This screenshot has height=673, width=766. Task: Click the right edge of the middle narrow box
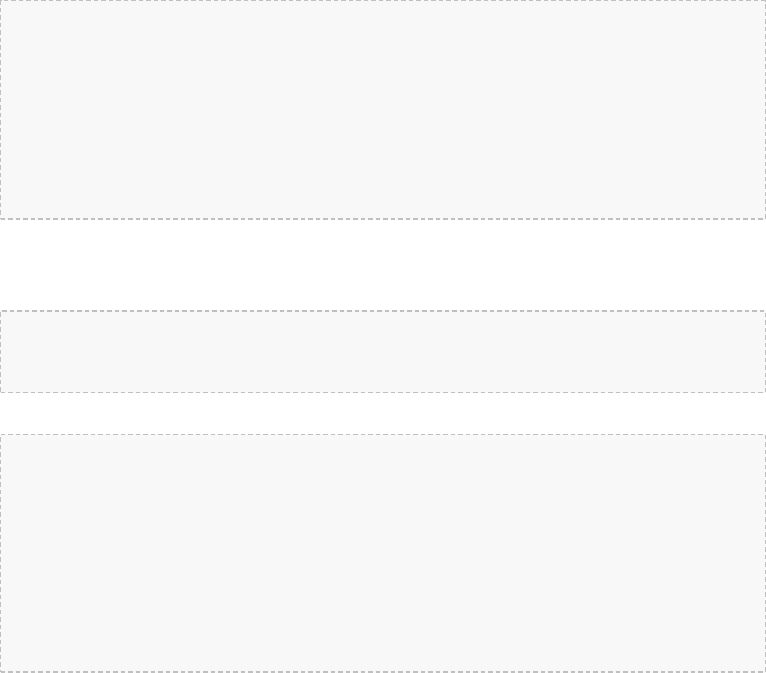click(765, 351)
